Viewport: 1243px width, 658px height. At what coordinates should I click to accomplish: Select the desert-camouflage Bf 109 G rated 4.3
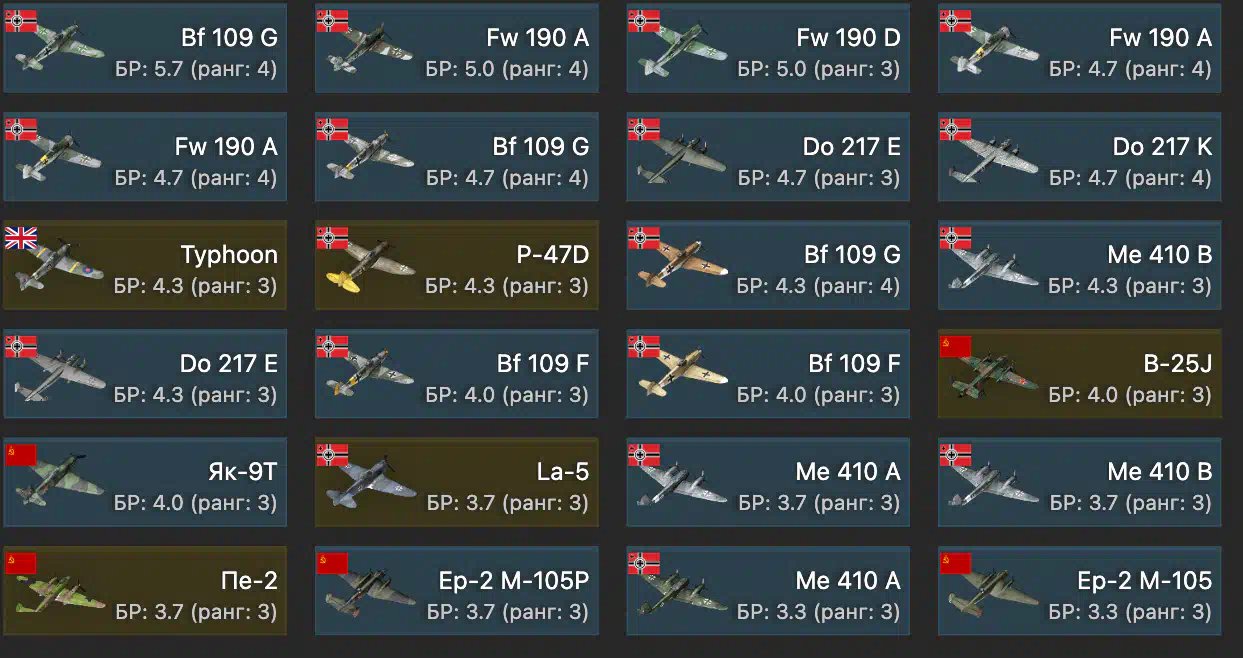click(768, 265)
